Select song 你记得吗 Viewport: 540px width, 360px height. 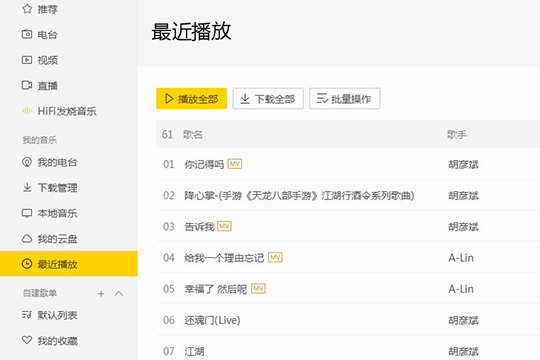pyautogui.click(x=204, y=164)
